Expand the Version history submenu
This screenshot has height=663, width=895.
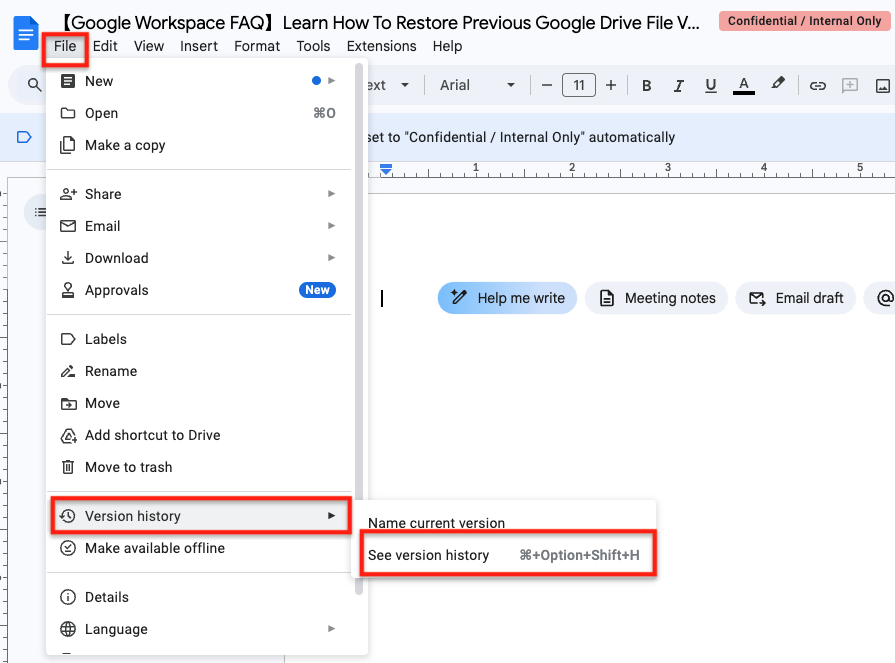[199, 516]
